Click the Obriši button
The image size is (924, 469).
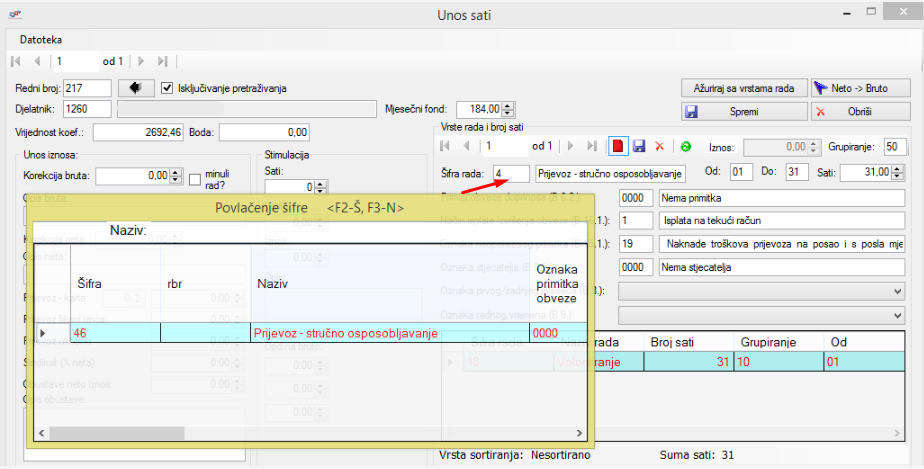860,111
